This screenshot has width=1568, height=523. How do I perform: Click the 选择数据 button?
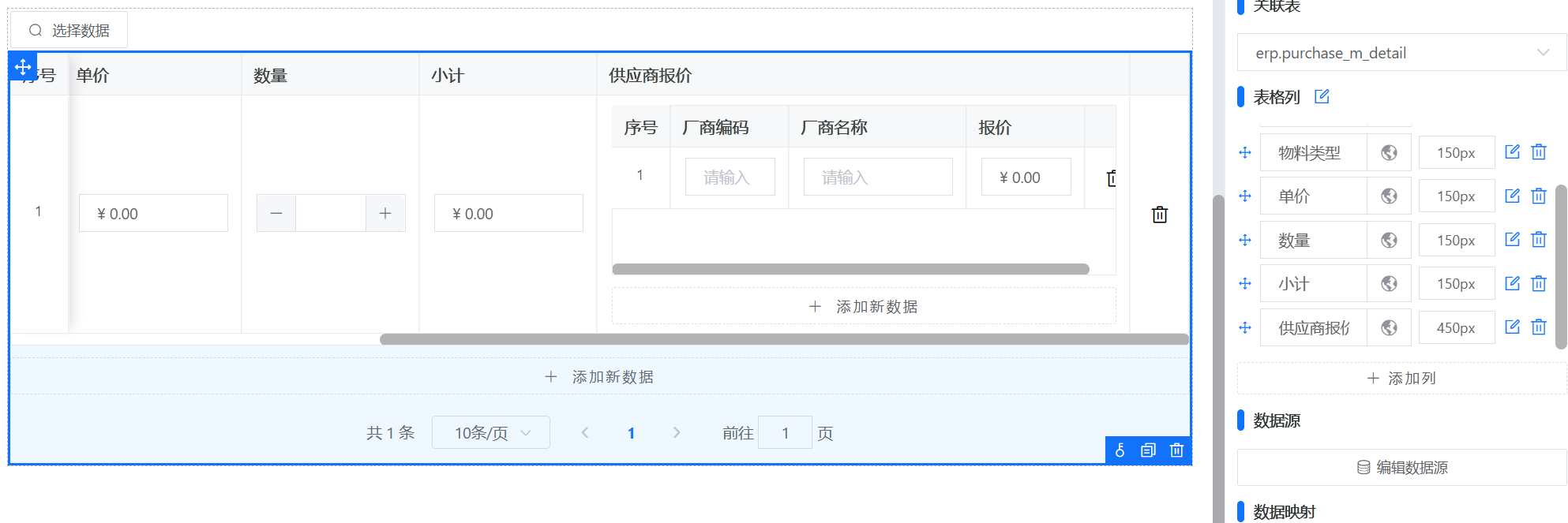(69, 31)
